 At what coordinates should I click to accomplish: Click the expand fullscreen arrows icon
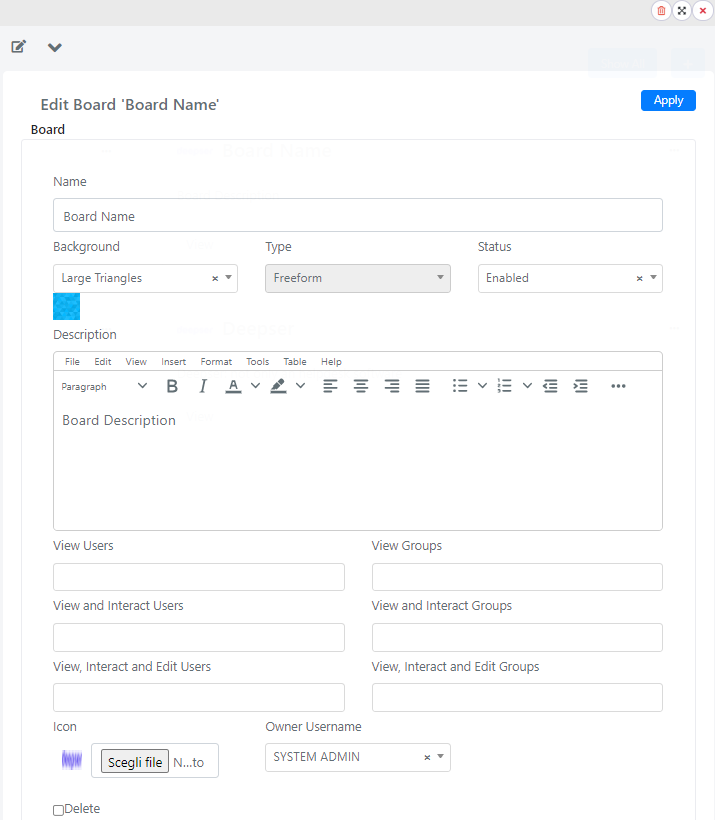pos(682,10)
